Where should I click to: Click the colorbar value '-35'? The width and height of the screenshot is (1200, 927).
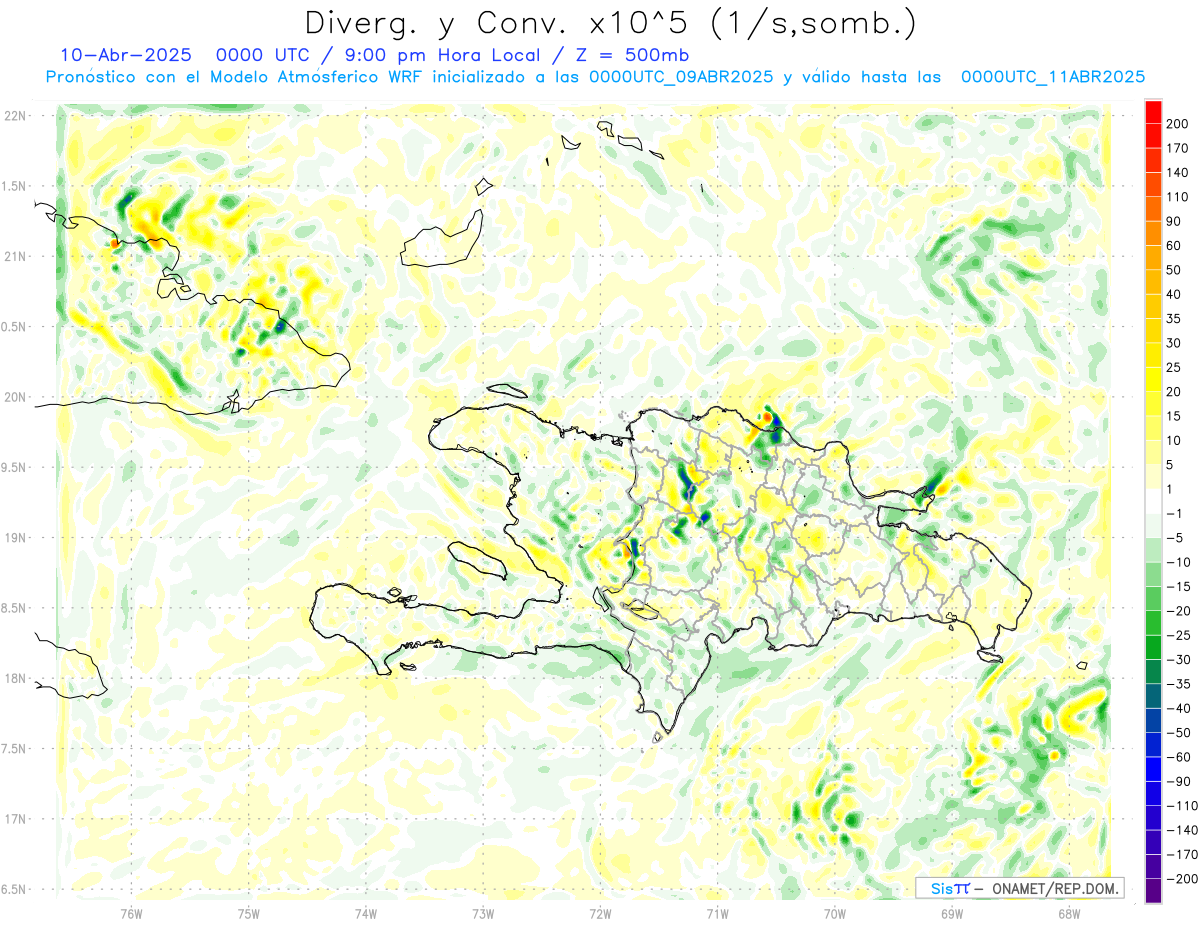[1180, 684]
